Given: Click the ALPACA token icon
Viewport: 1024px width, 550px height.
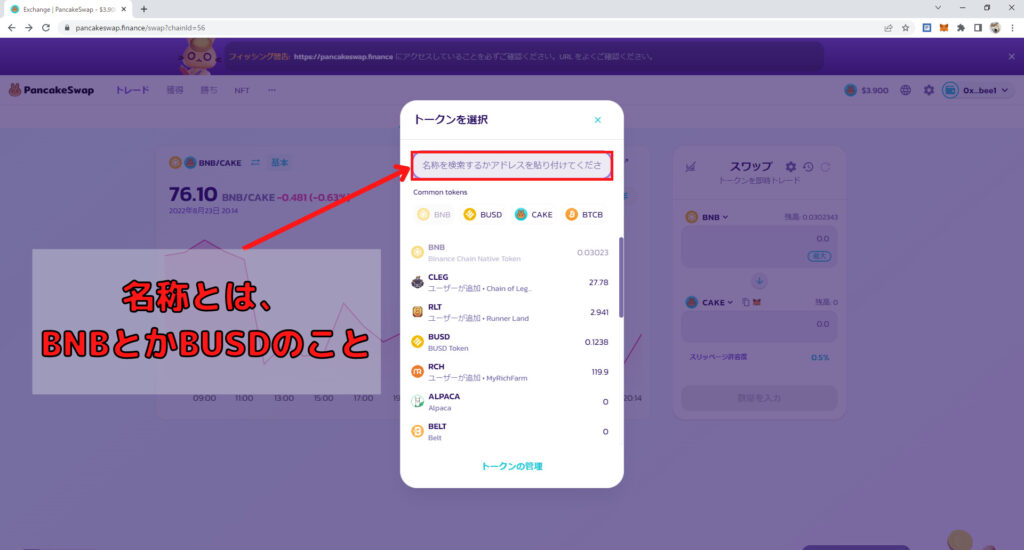Looking at the screenshot, I should tap(417, 402).
